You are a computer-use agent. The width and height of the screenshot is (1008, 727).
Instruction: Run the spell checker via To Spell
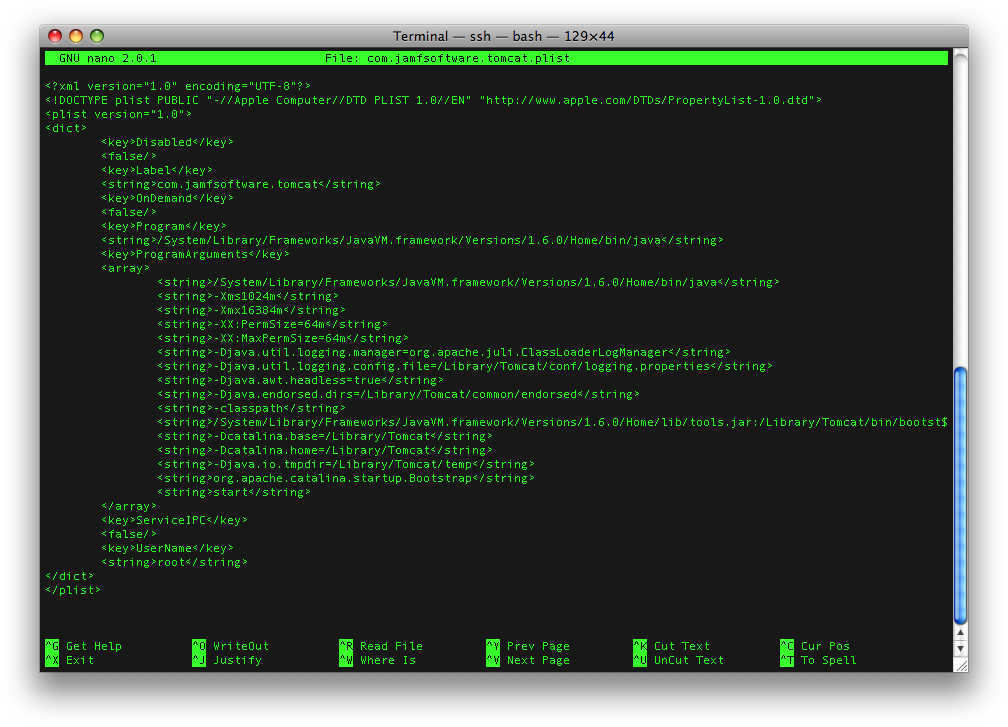[823, 660]
